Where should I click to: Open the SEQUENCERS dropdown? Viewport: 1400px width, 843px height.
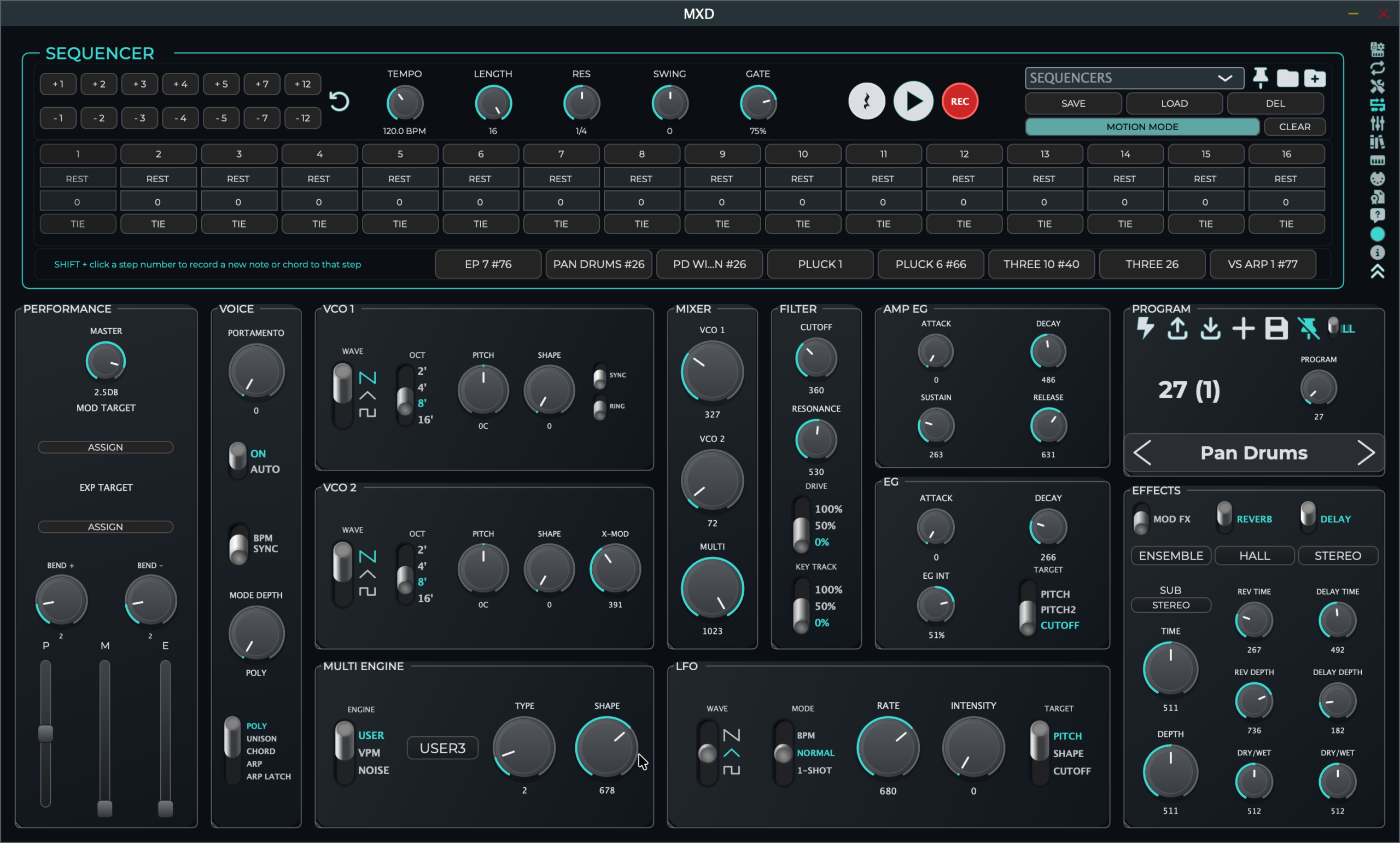coord(1134,78)
